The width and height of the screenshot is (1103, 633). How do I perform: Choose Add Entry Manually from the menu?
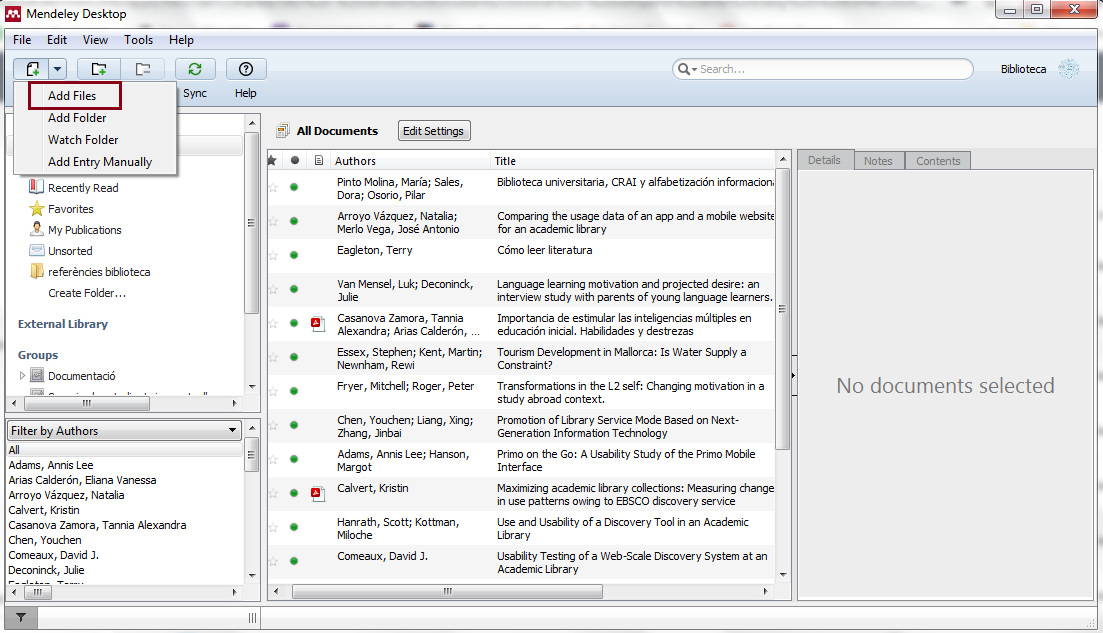point(100,162)
